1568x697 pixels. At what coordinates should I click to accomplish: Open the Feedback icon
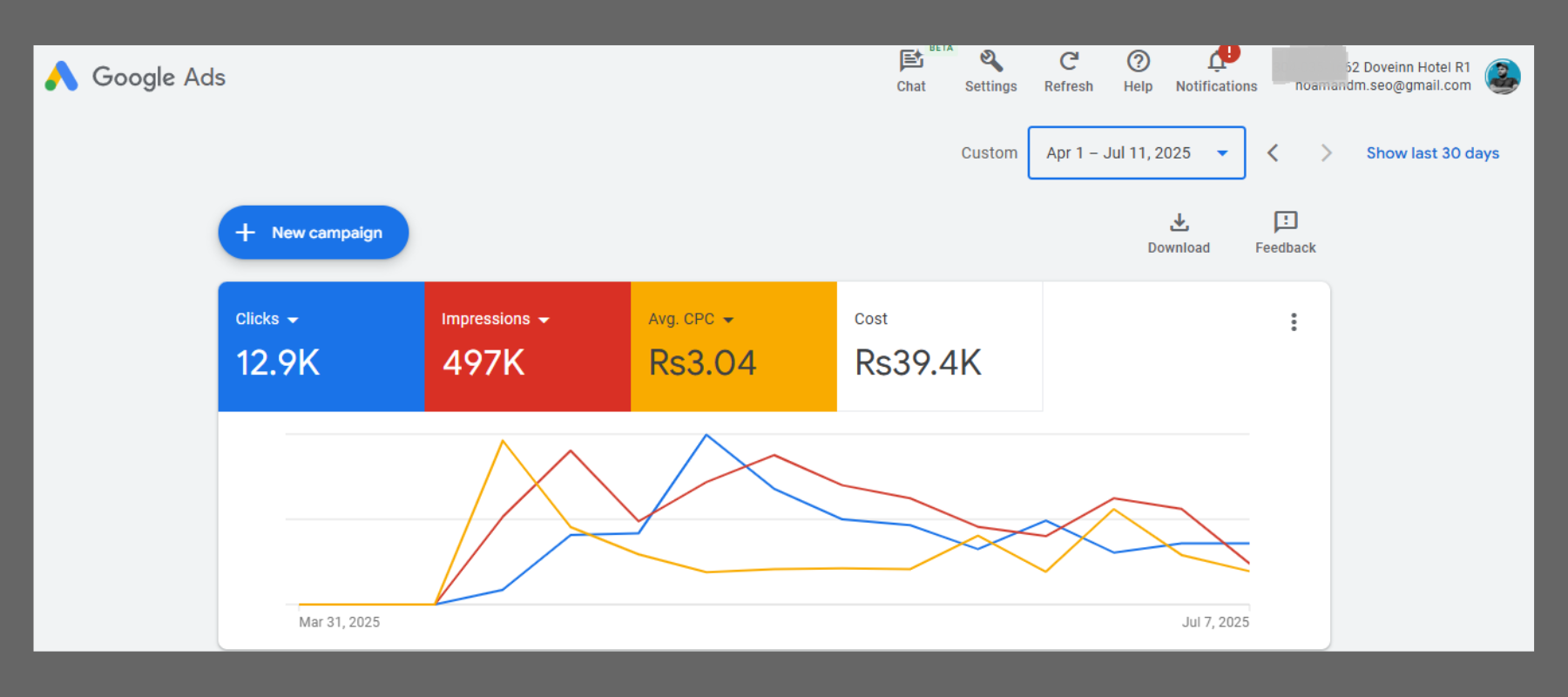pos(1285,223)
